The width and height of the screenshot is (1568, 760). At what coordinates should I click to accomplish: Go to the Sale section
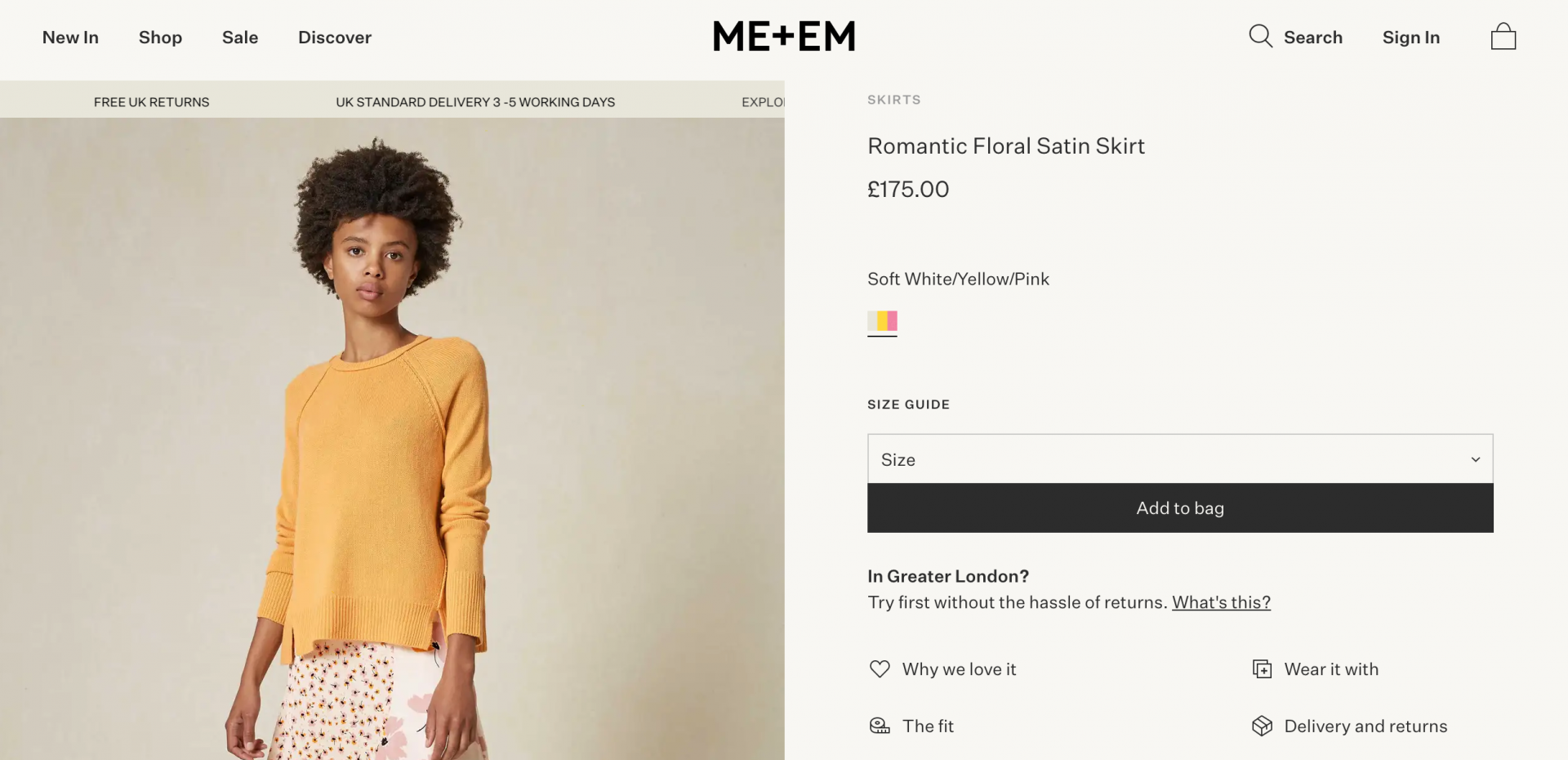[239, 38]
